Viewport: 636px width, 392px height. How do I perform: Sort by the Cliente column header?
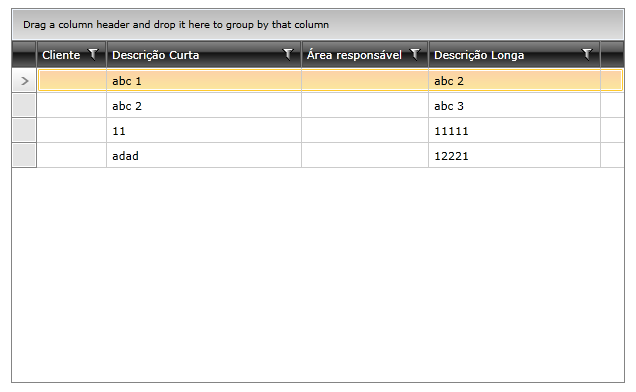point(61,55)
